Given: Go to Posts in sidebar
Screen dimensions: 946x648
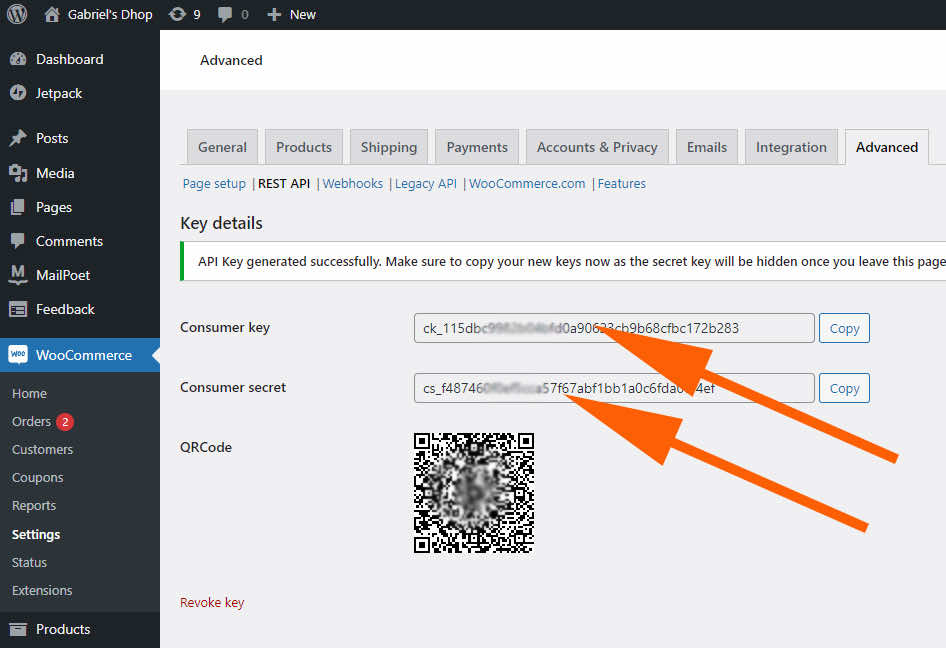Looking at the screenshot, I should tap(52, 138).
